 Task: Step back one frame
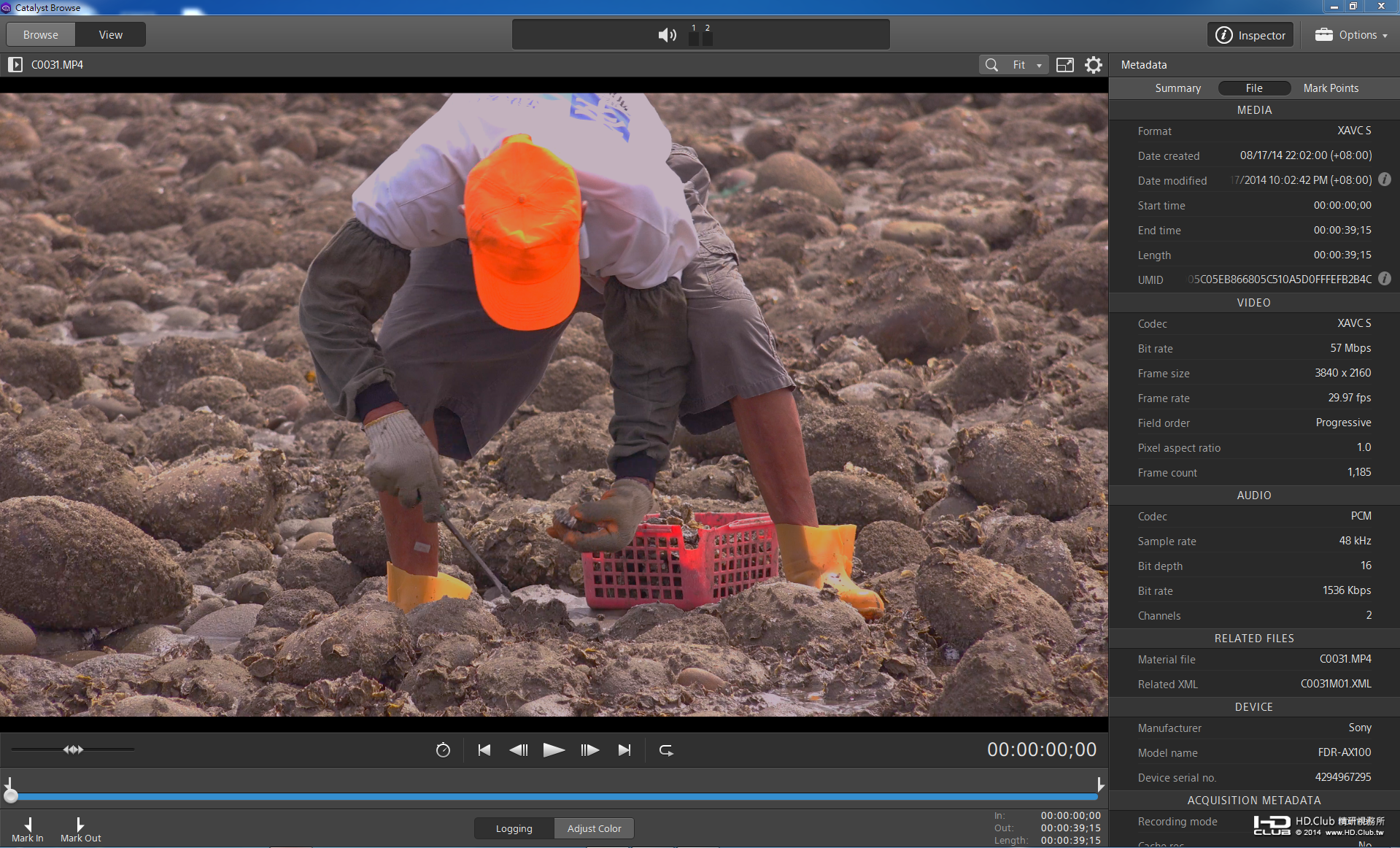click(x=518, y=750)
